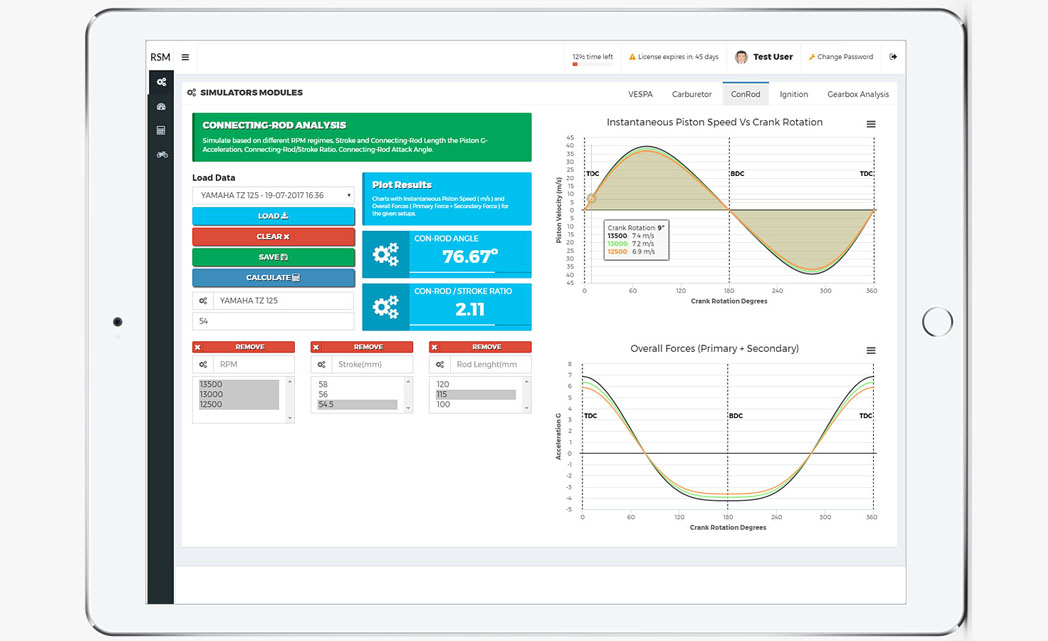Expand the Load Data dropdown
Screen dimensions: 1048x641
coord(273,196)
